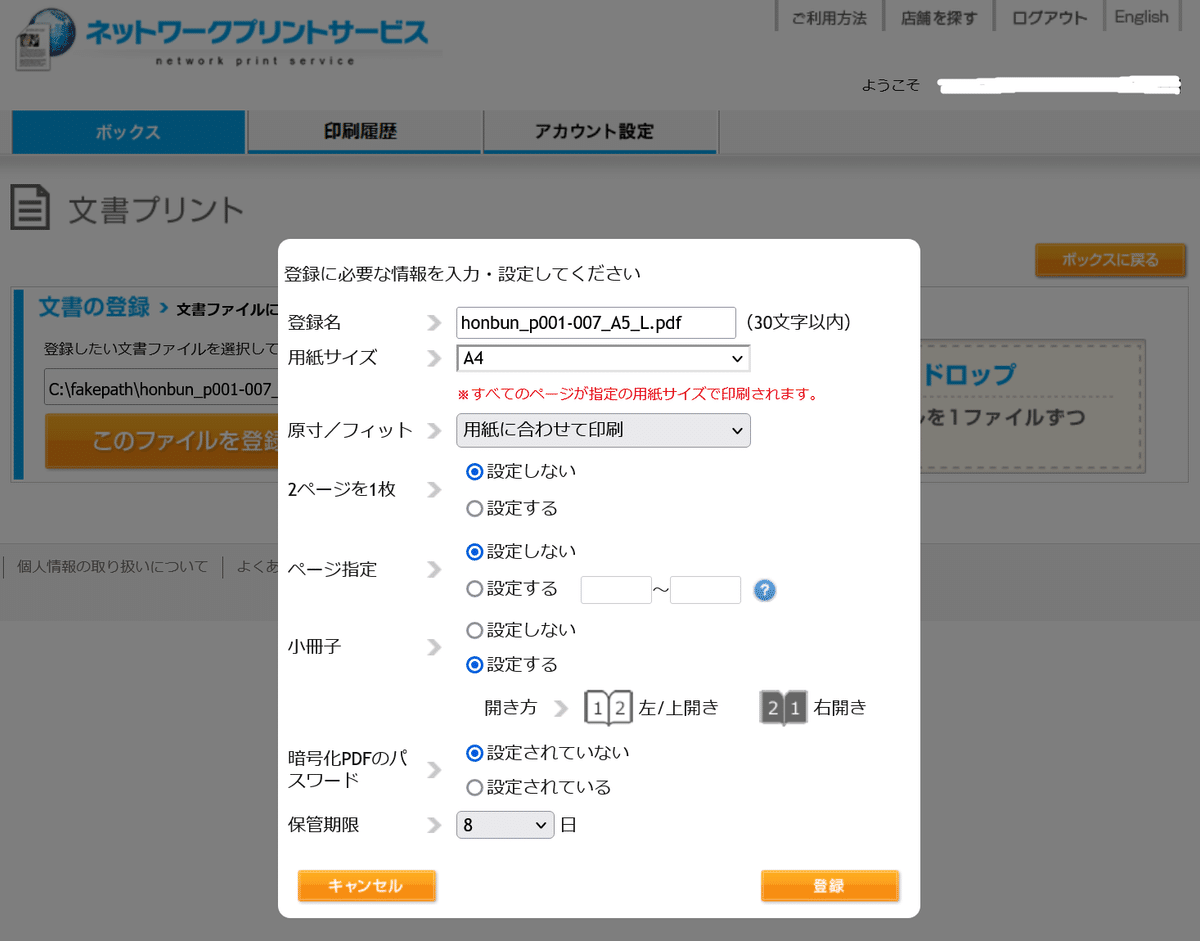The height and width of the screenshot is (941, 1200).
Task: Click the English language link
Action: (x=1141, y=17)
